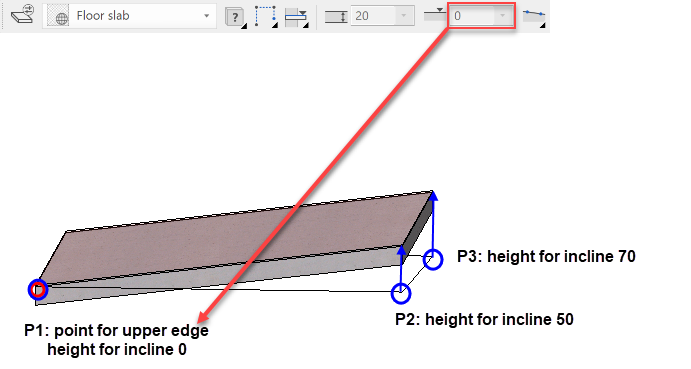Viewport: 691px width, 369px height.
Task: Expand the height 0 dropdown arrow
Action: tap(502, 16)
